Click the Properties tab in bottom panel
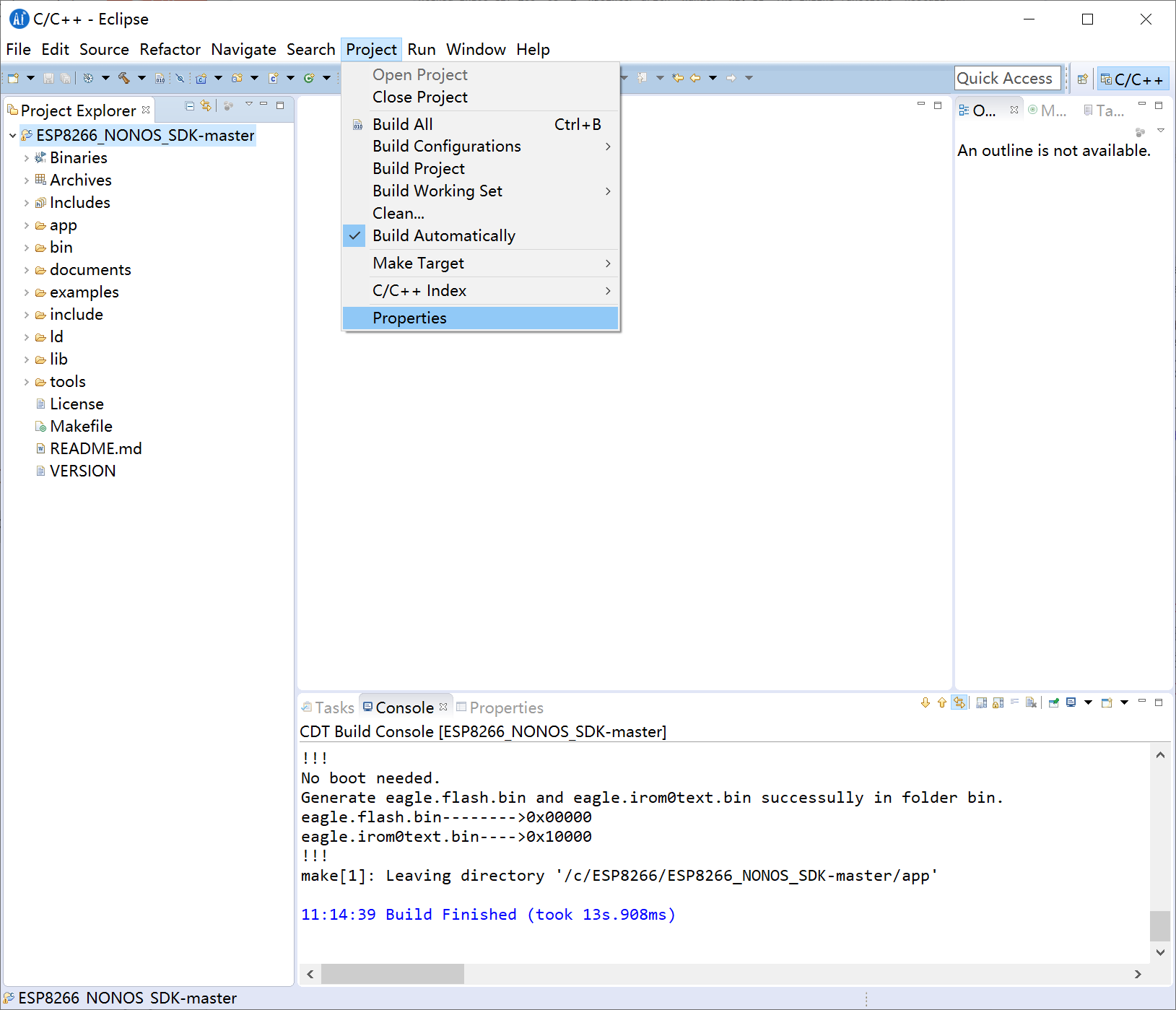 (500, 708)
